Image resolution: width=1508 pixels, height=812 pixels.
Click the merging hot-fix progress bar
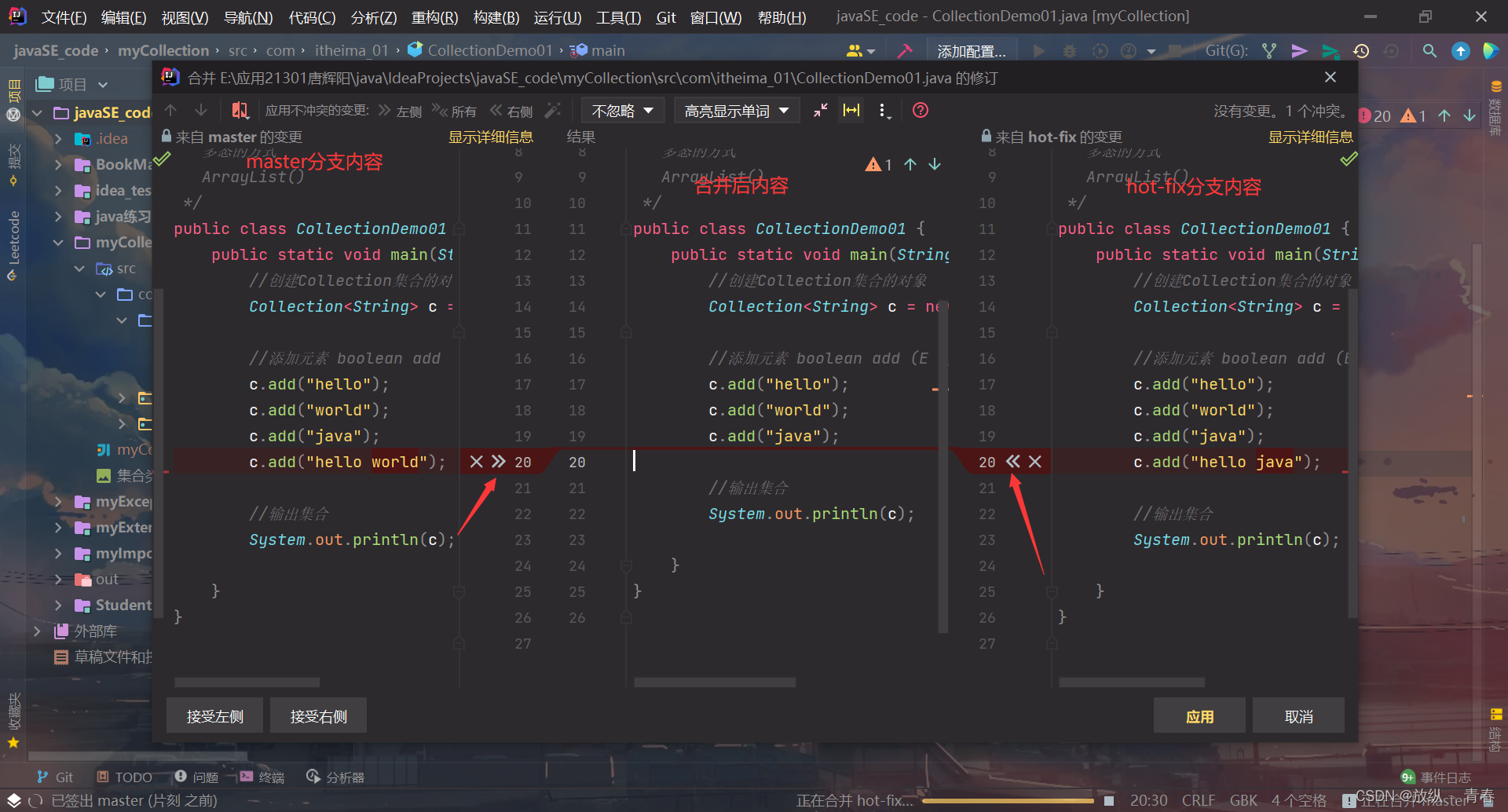[1008, 801]
